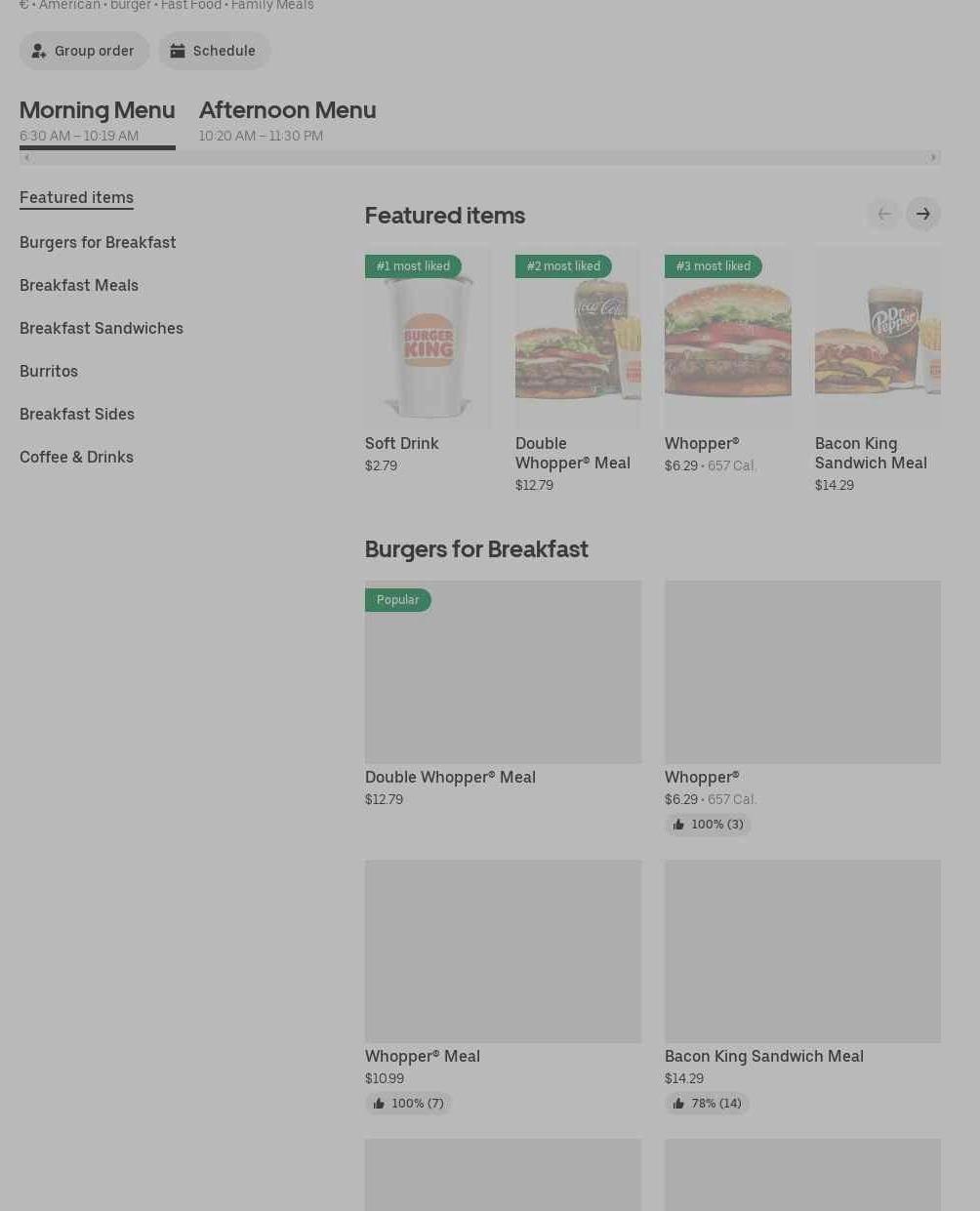Open the Soft Drink cup image
Viewport: 980px width, 1211px height.
click(428, 336)
